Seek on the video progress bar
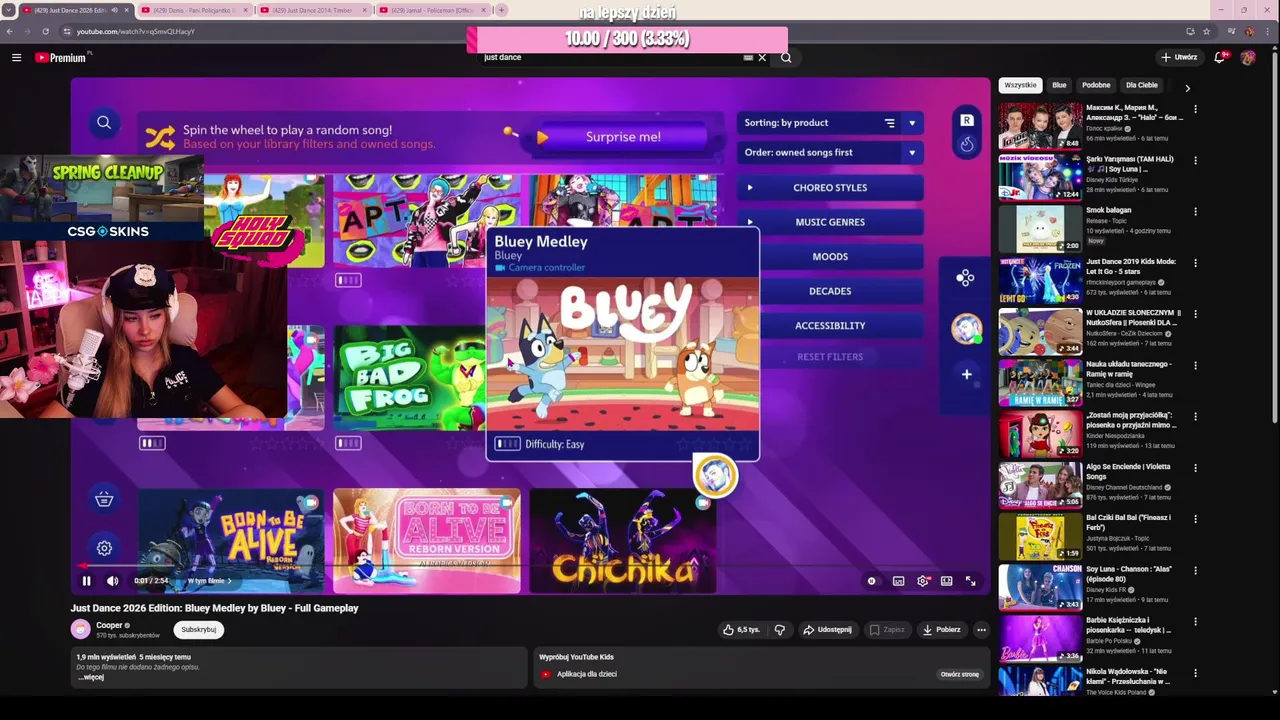 click(530, 566)
